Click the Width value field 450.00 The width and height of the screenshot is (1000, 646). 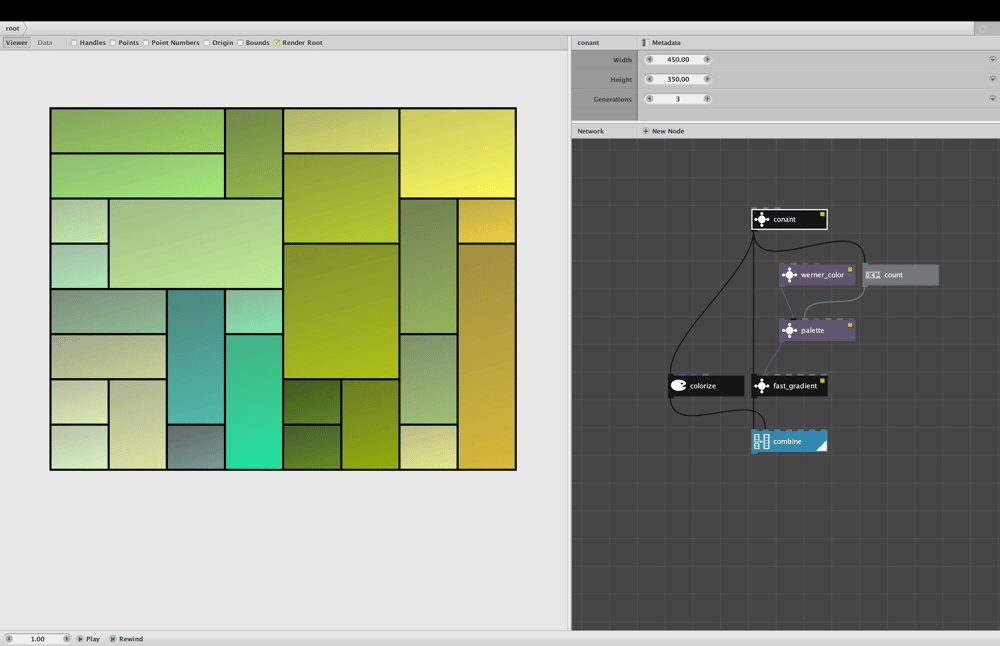(678, 59)
